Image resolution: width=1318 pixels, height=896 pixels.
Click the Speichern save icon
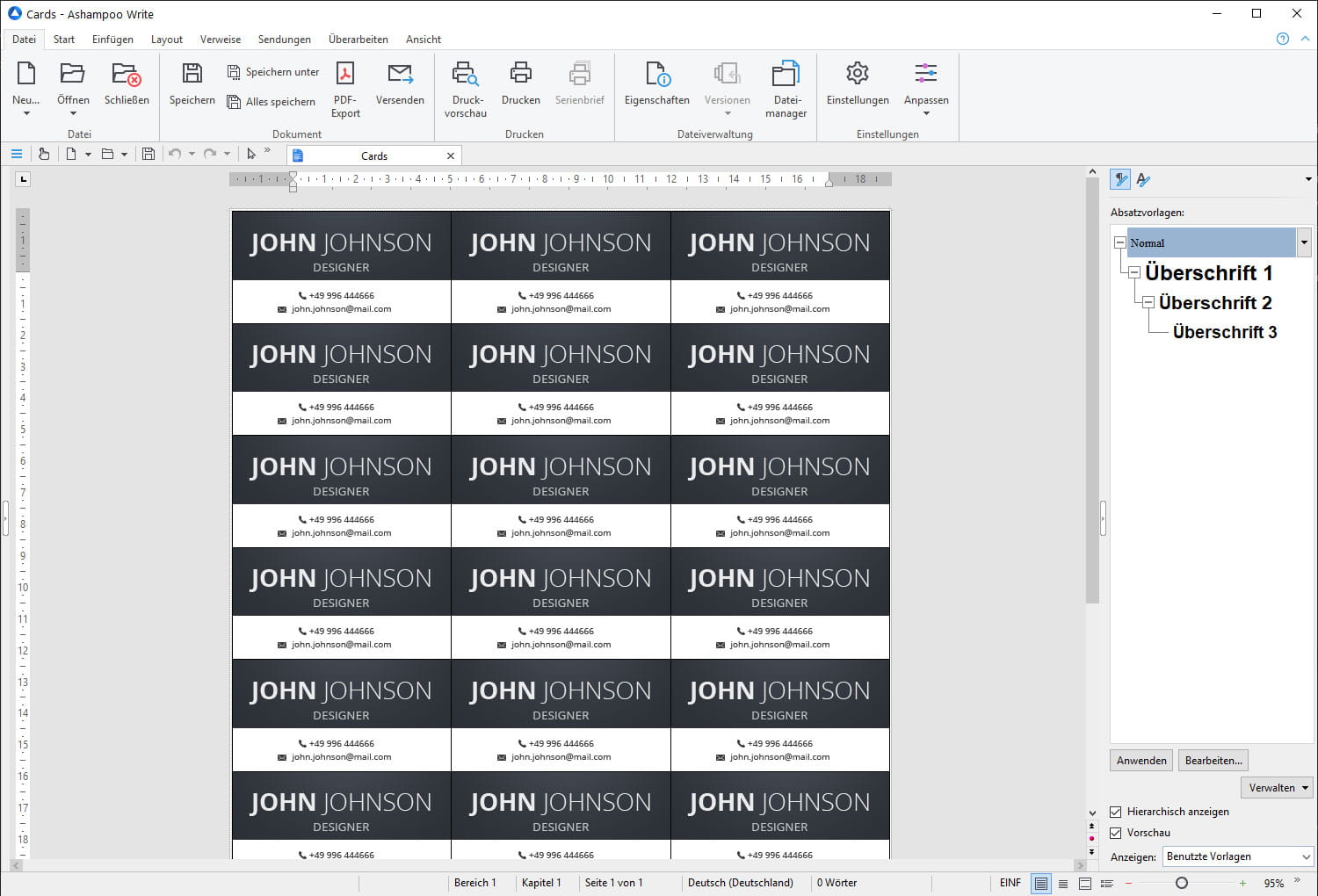(192, 75)
